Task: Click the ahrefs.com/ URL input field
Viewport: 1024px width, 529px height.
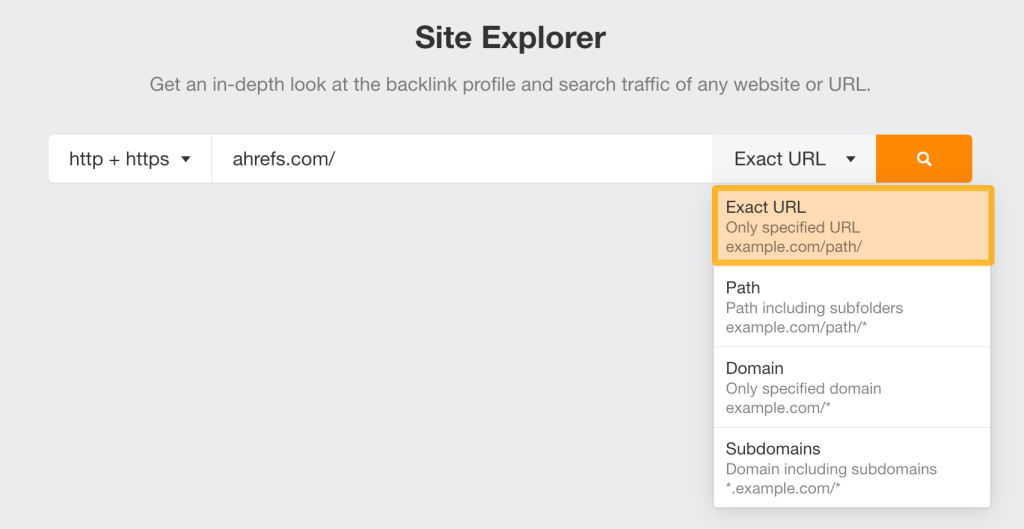Action: point(462,159)
